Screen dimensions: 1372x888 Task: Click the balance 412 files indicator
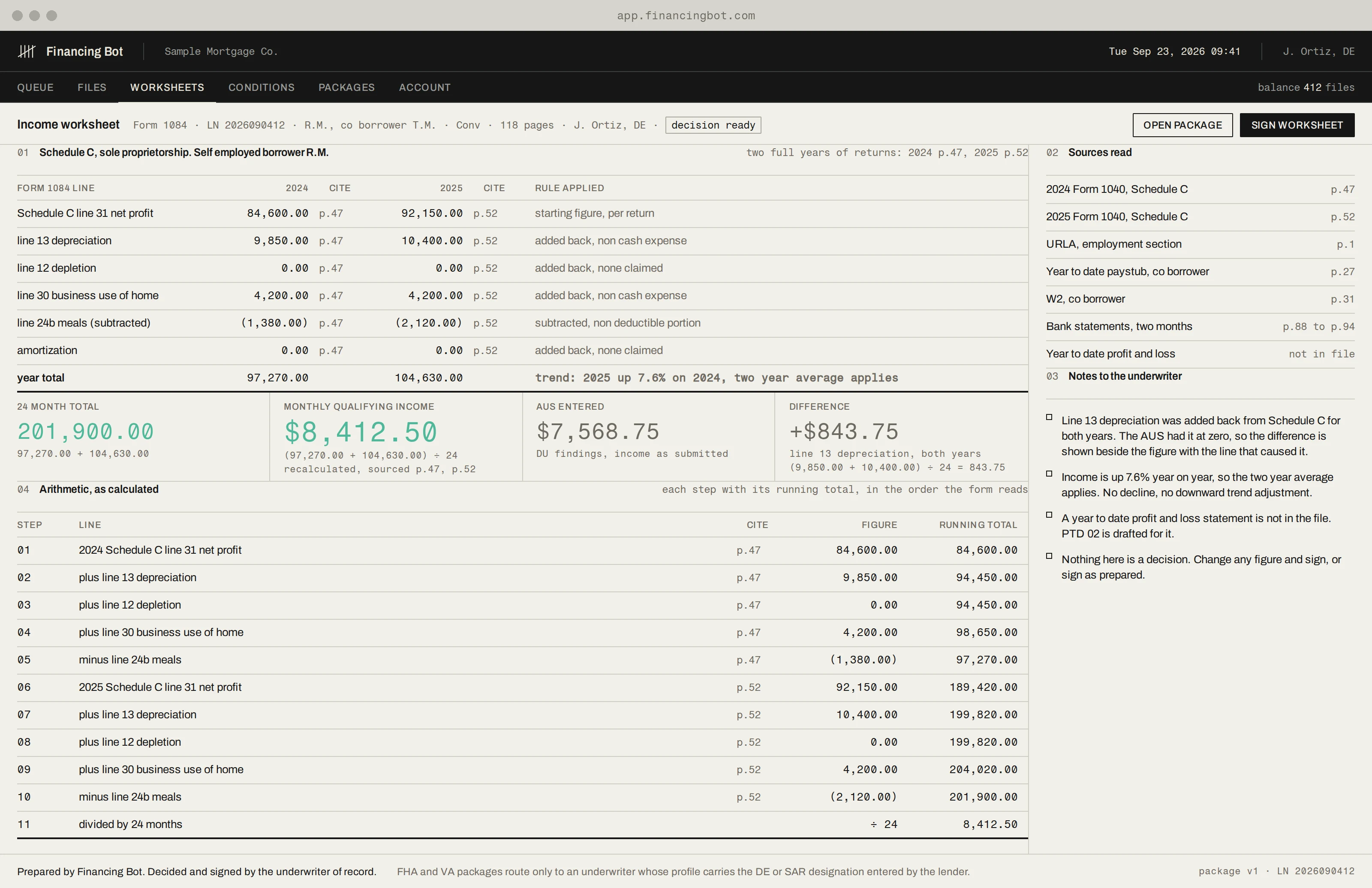click(1306, 87)
